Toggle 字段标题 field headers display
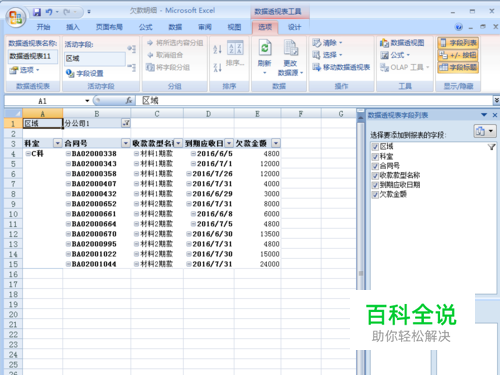This screenshot has height=375, width=500. pyautogui.click(x=458, y=67)
